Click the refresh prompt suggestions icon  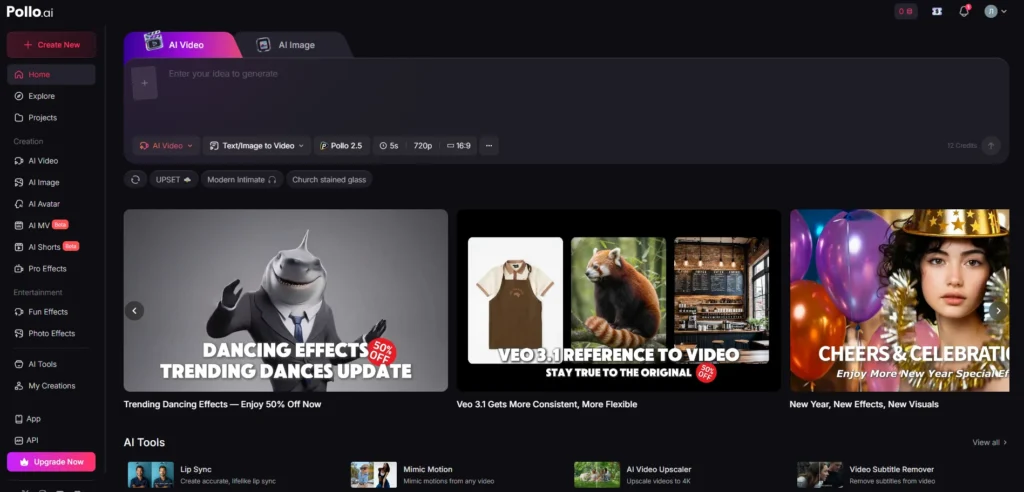tap(135, 179)
